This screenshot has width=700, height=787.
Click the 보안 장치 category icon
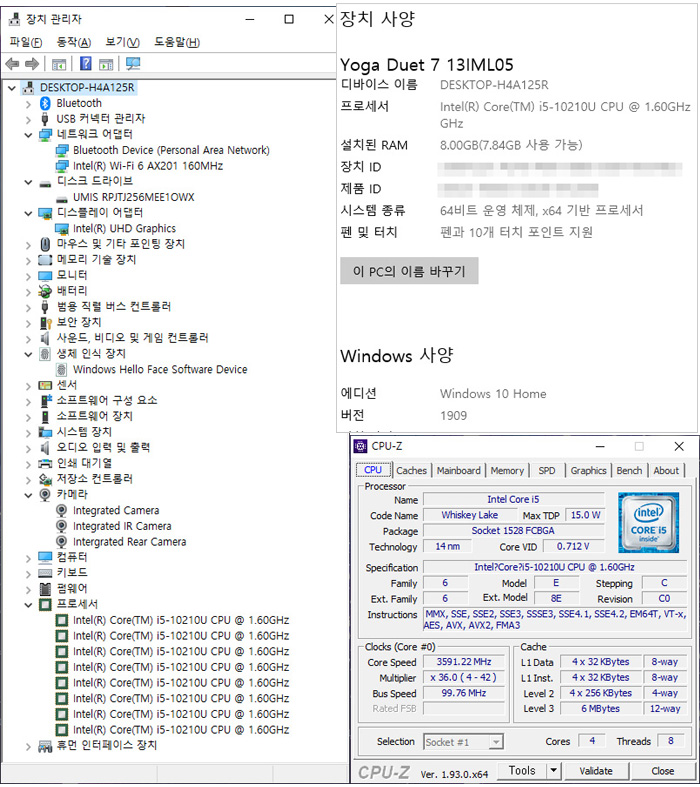[45, 322]
